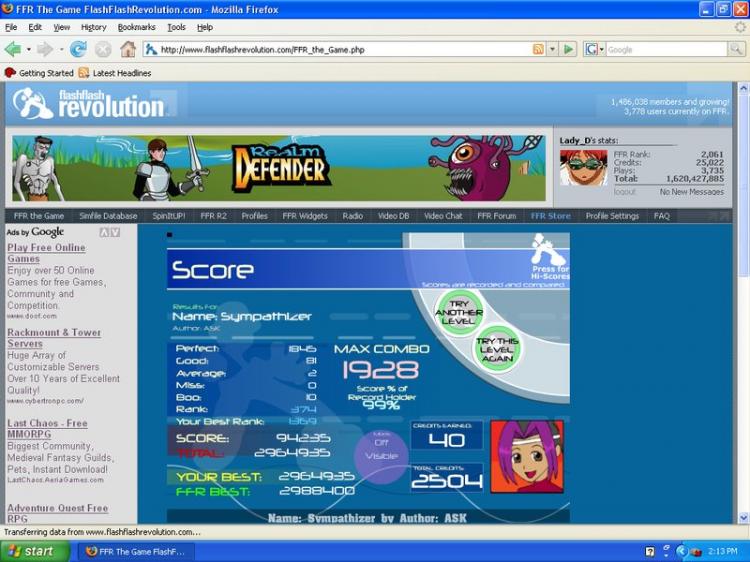
Task: Open the FFR Store nav item
Action: click(551, 216)
